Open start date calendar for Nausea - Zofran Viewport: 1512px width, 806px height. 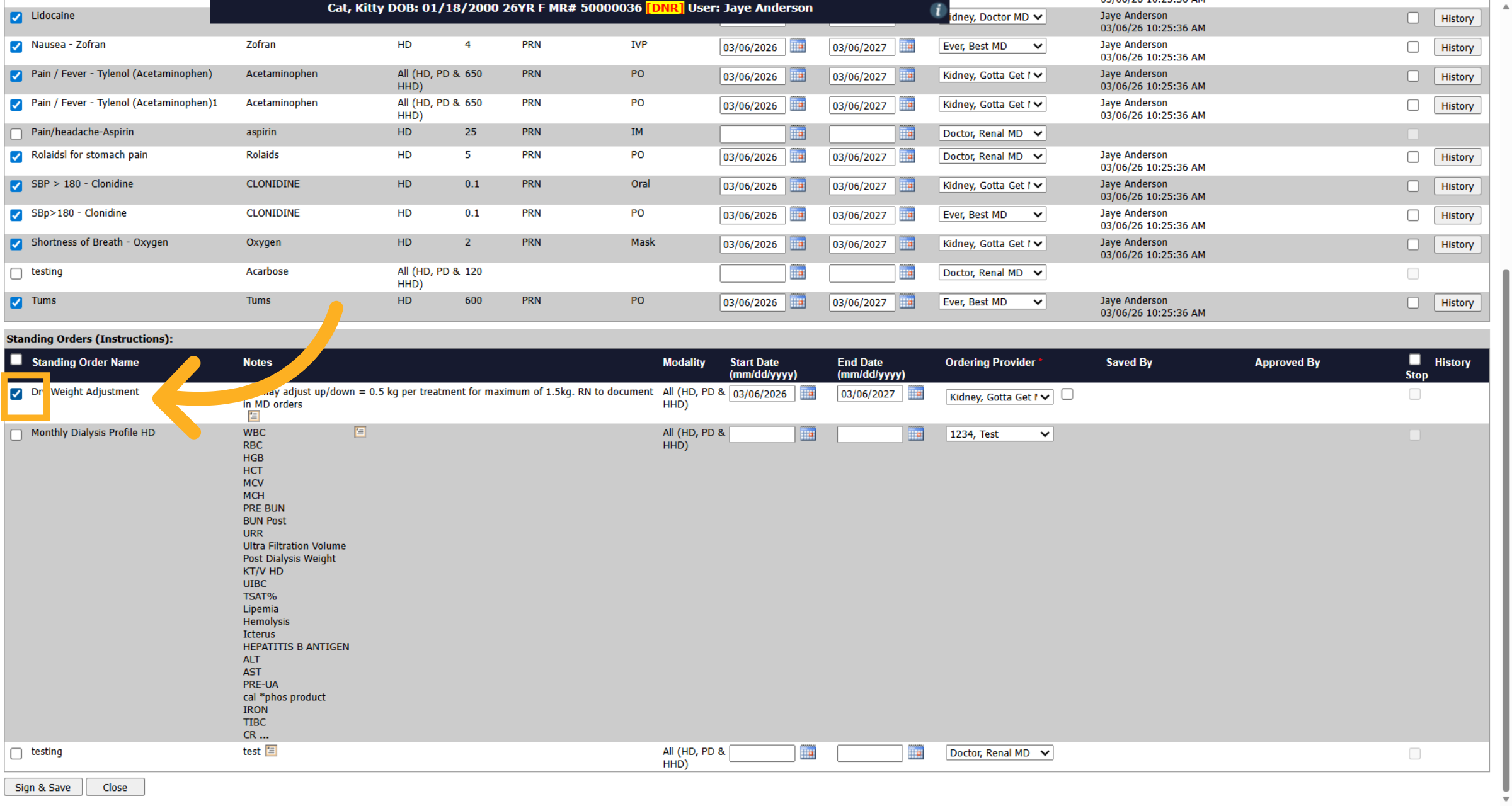798,46
